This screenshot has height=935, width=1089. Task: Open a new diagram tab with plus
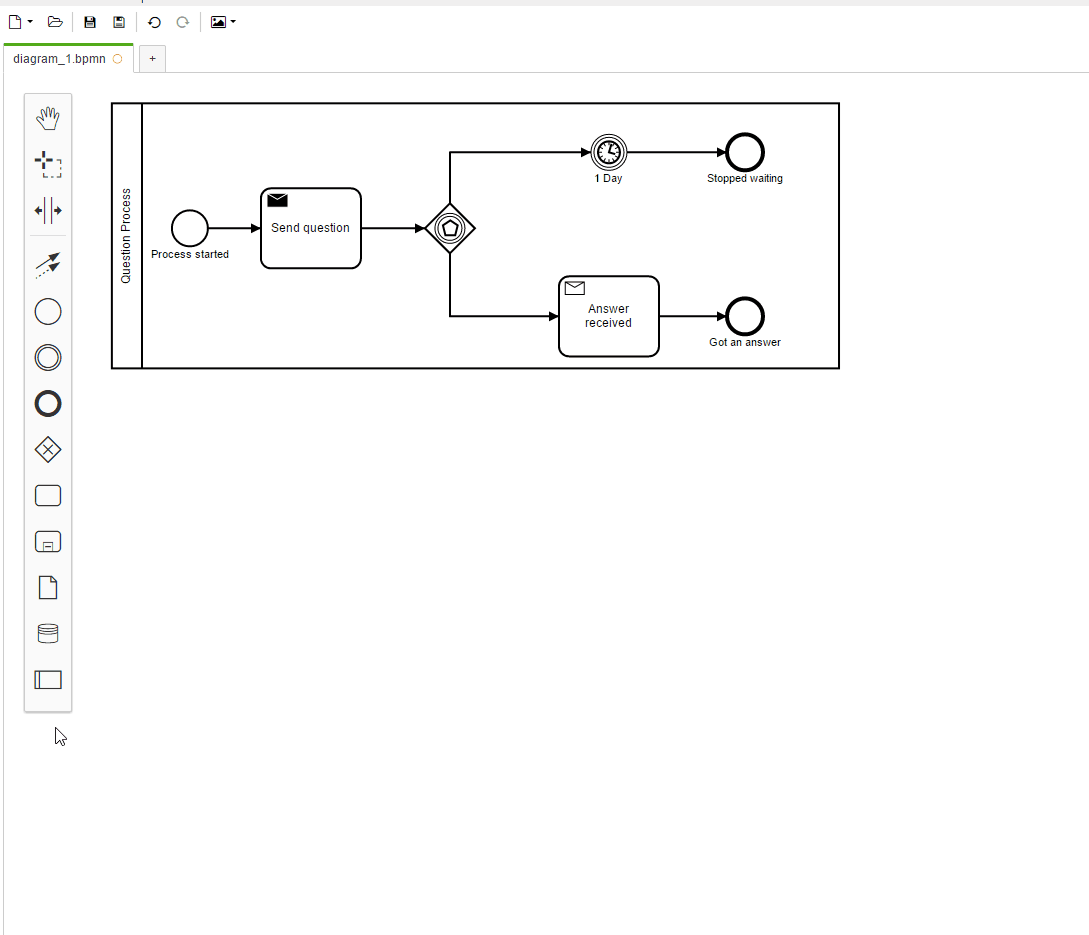tap(152, 59)
